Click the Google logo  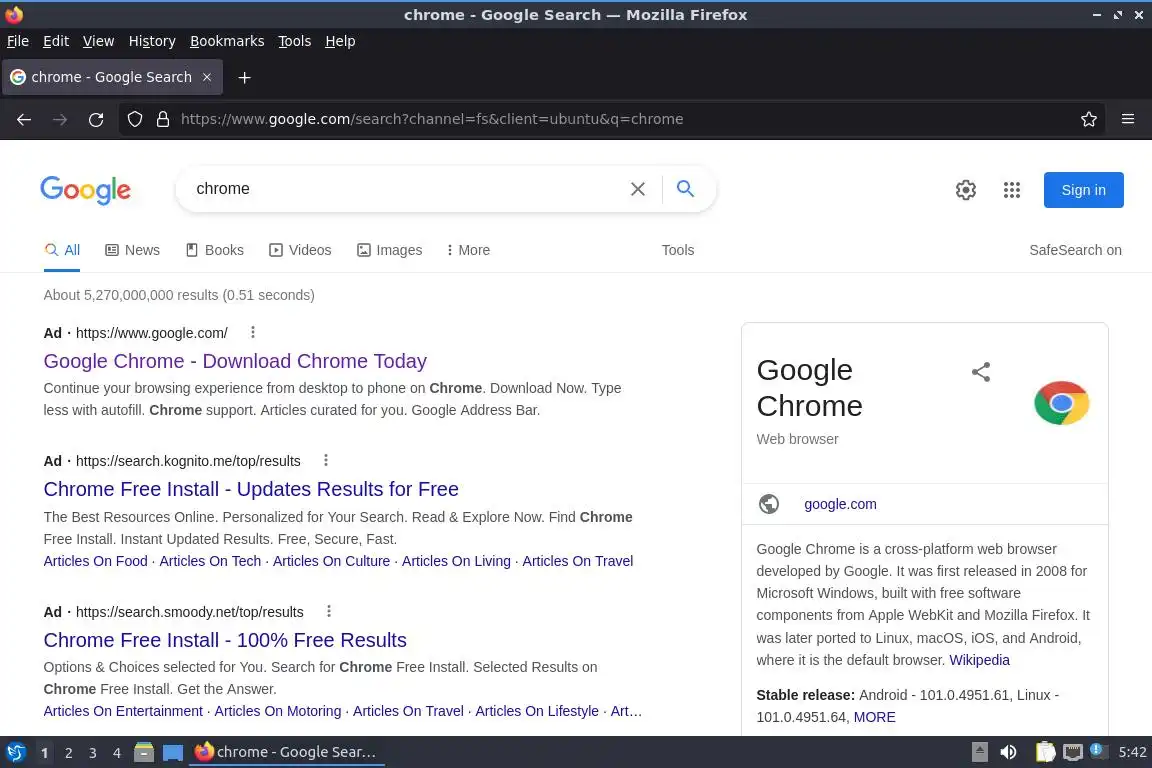click(85, 190)
